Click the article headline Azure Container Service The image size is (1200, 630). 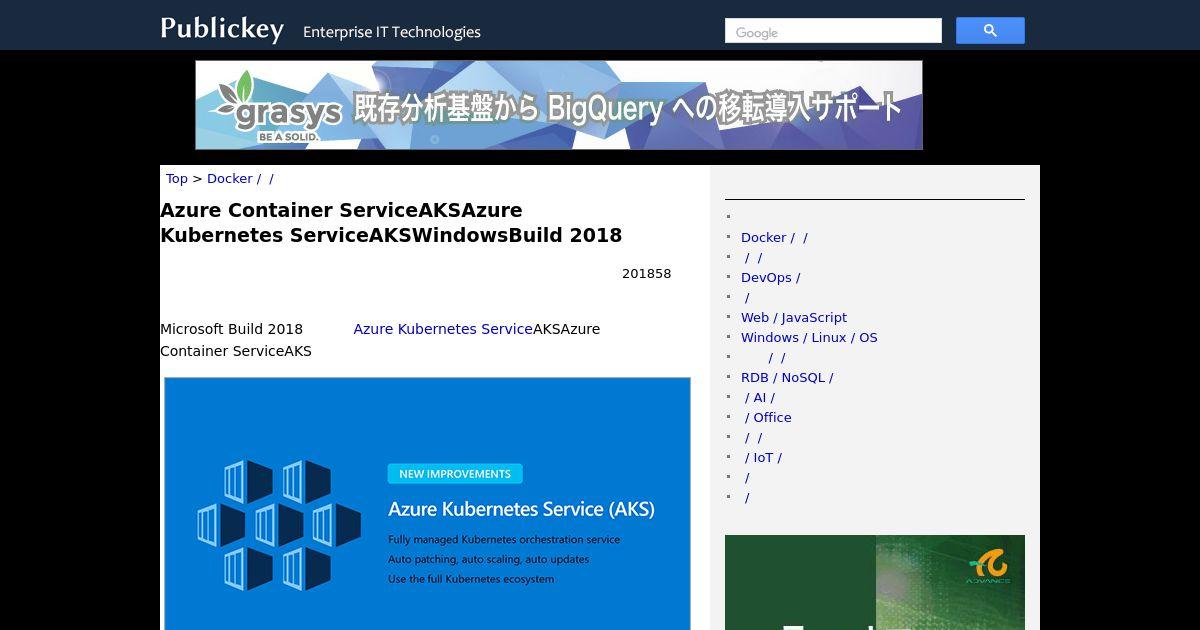(x=391, y=223)
